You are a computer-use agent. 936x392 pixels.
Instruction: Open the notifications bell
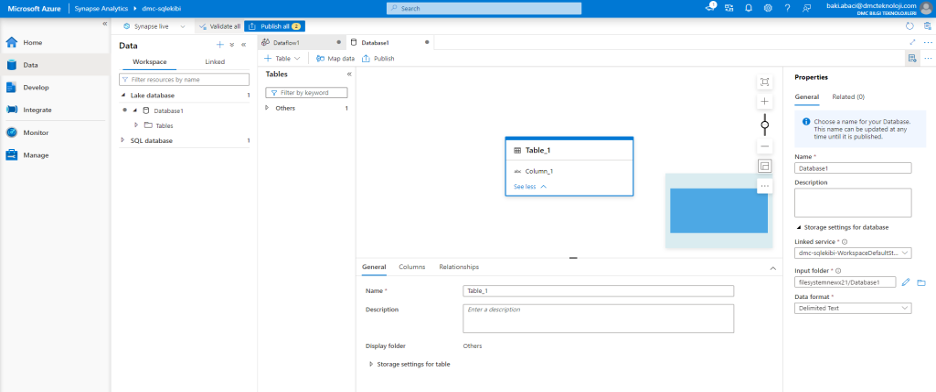tap(749, 8)
